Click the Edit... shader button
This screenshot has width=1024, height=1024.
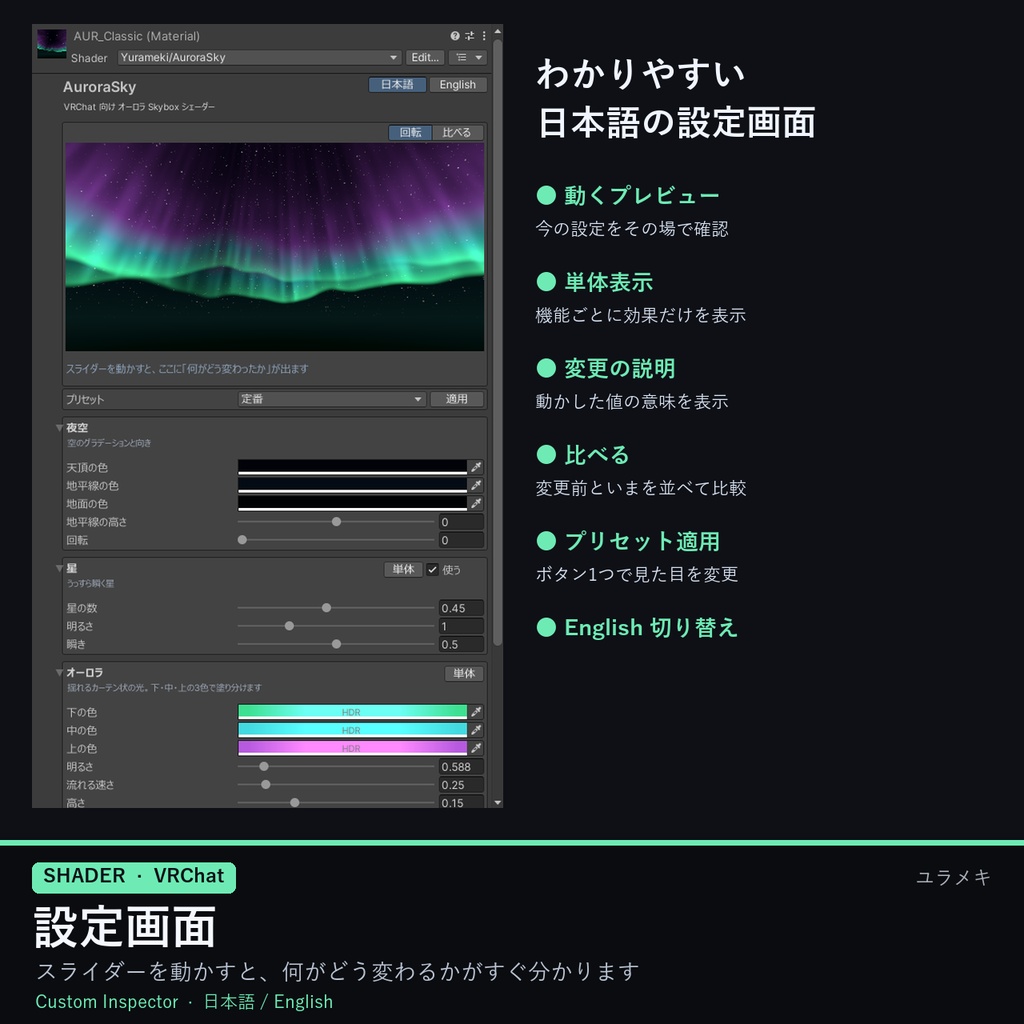(x=425, y=57)
